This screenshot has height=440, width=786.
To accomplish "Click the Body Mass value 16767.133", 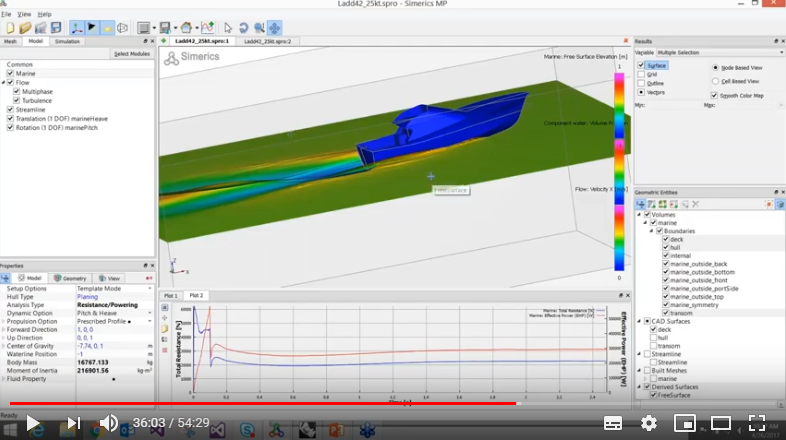I will (x=93, y=362).
